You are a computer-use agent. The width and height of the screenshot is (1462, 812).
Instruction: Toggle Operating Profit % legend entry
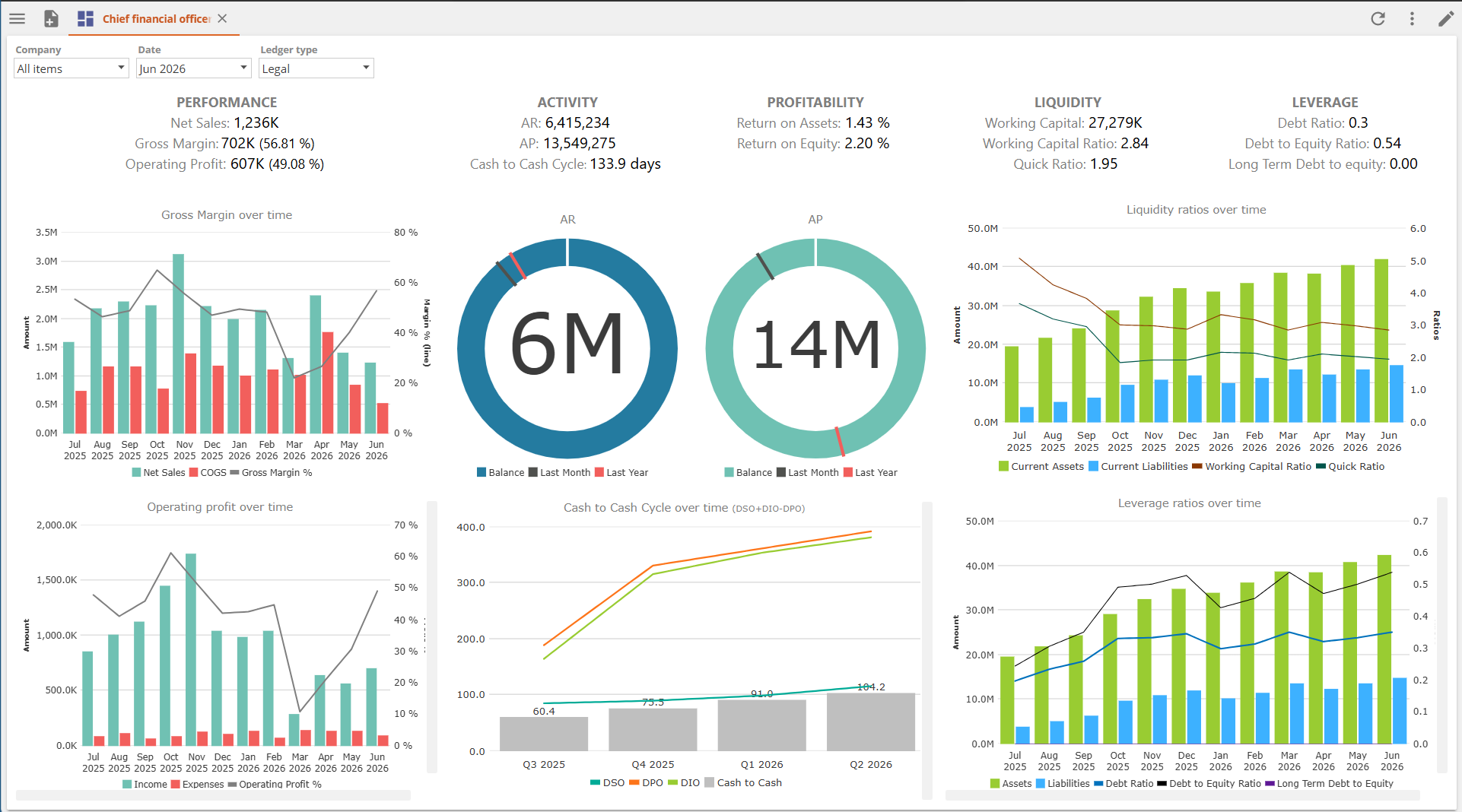click(x=275, y=785)
